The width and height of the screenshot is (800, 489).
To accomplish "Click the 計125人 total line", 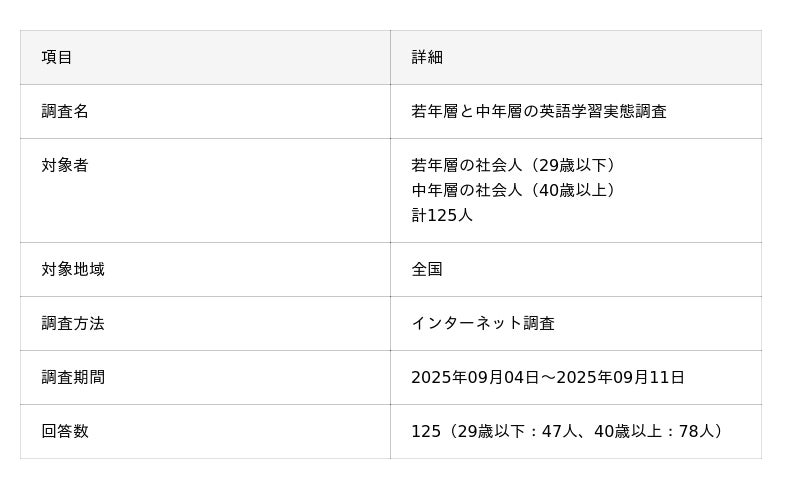I will coord(442,215).
